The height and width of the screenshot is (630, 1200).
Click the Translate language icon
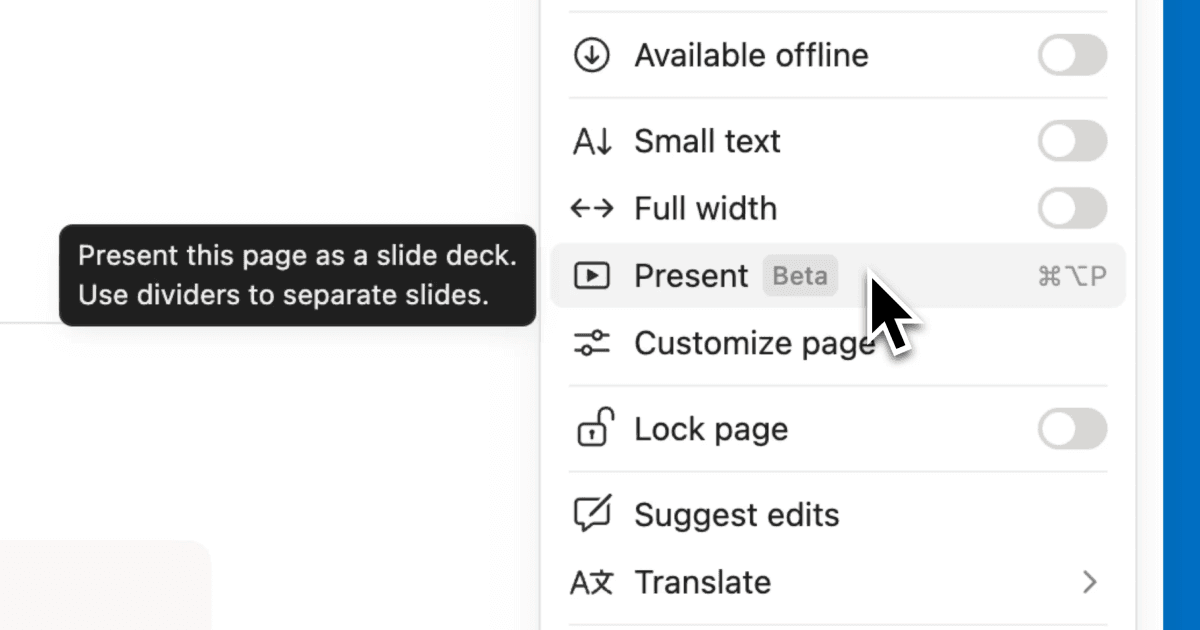coord(592,582)
